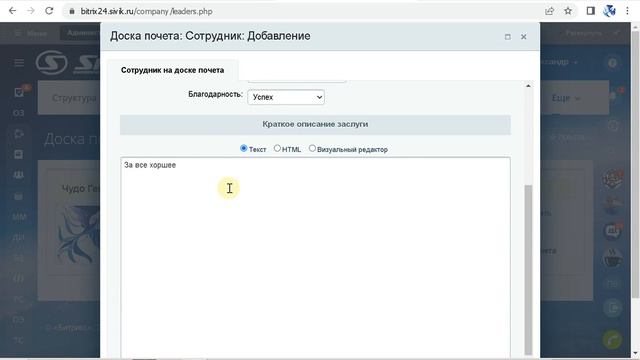Click the Краткое описание заслуги section header
640x360 pixels.
pyautogui.click(x=315, y=124)
